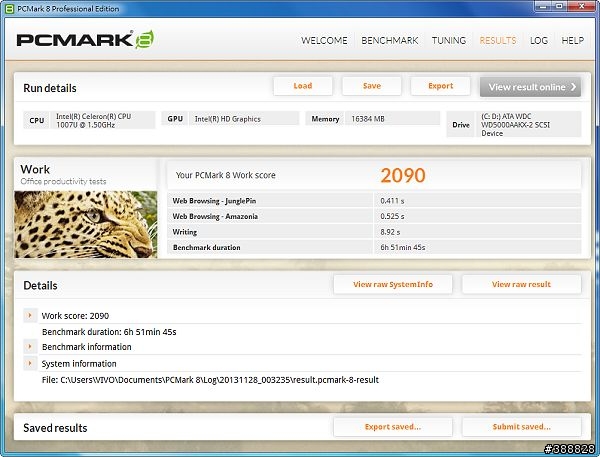
Task: Expand the System information section
Action: click(30, 363)
